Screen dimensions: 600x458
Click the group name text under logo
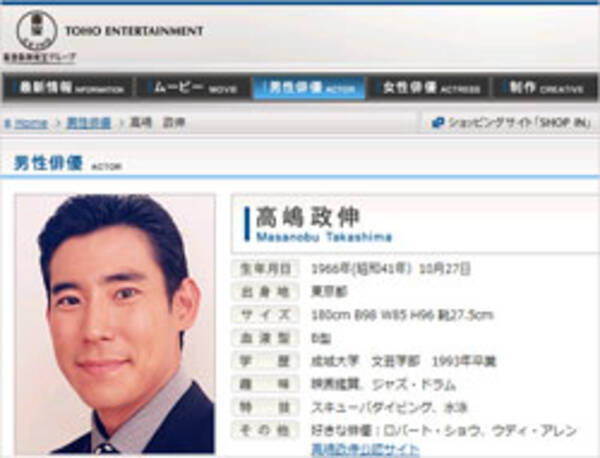point(40,57)
